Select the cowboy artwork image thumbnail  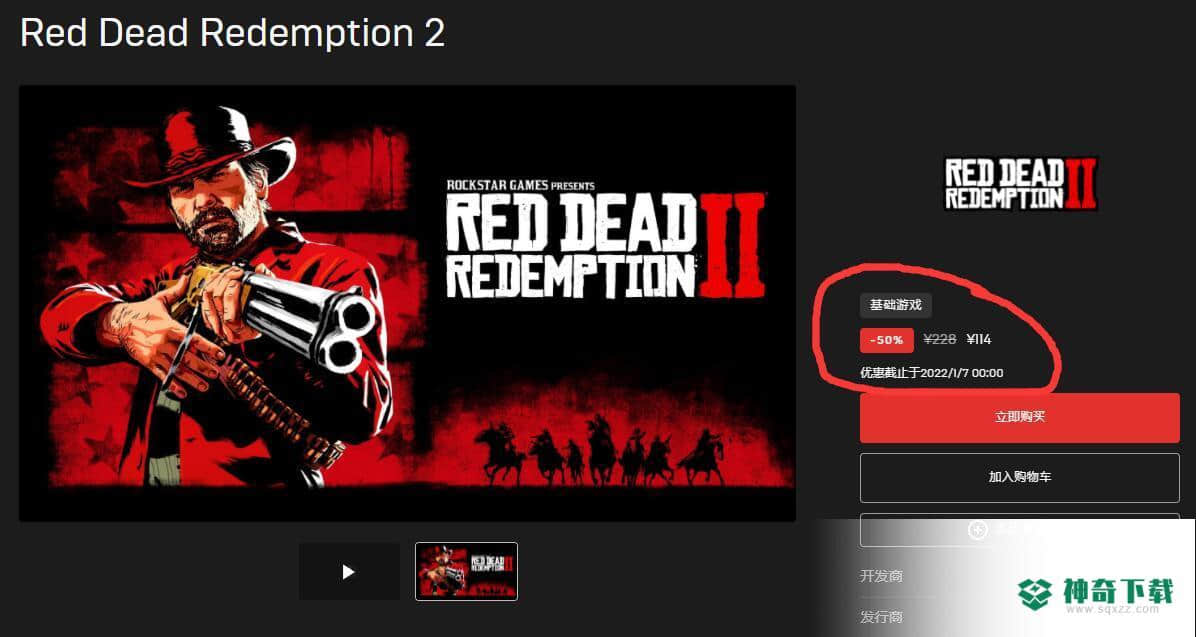click(x=466, y=571)
